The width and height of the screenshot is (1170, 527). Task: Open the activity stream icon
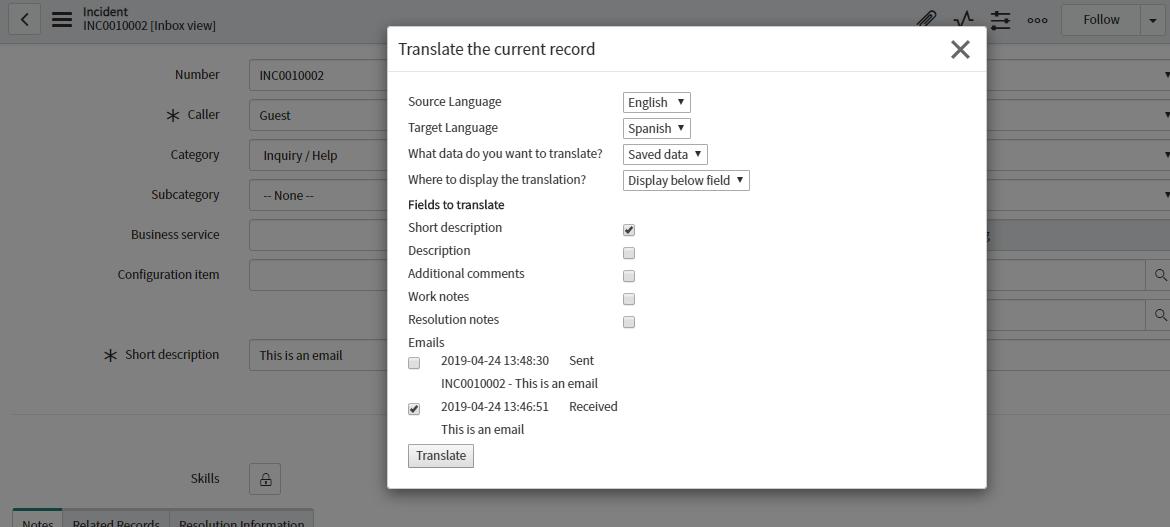963,20
